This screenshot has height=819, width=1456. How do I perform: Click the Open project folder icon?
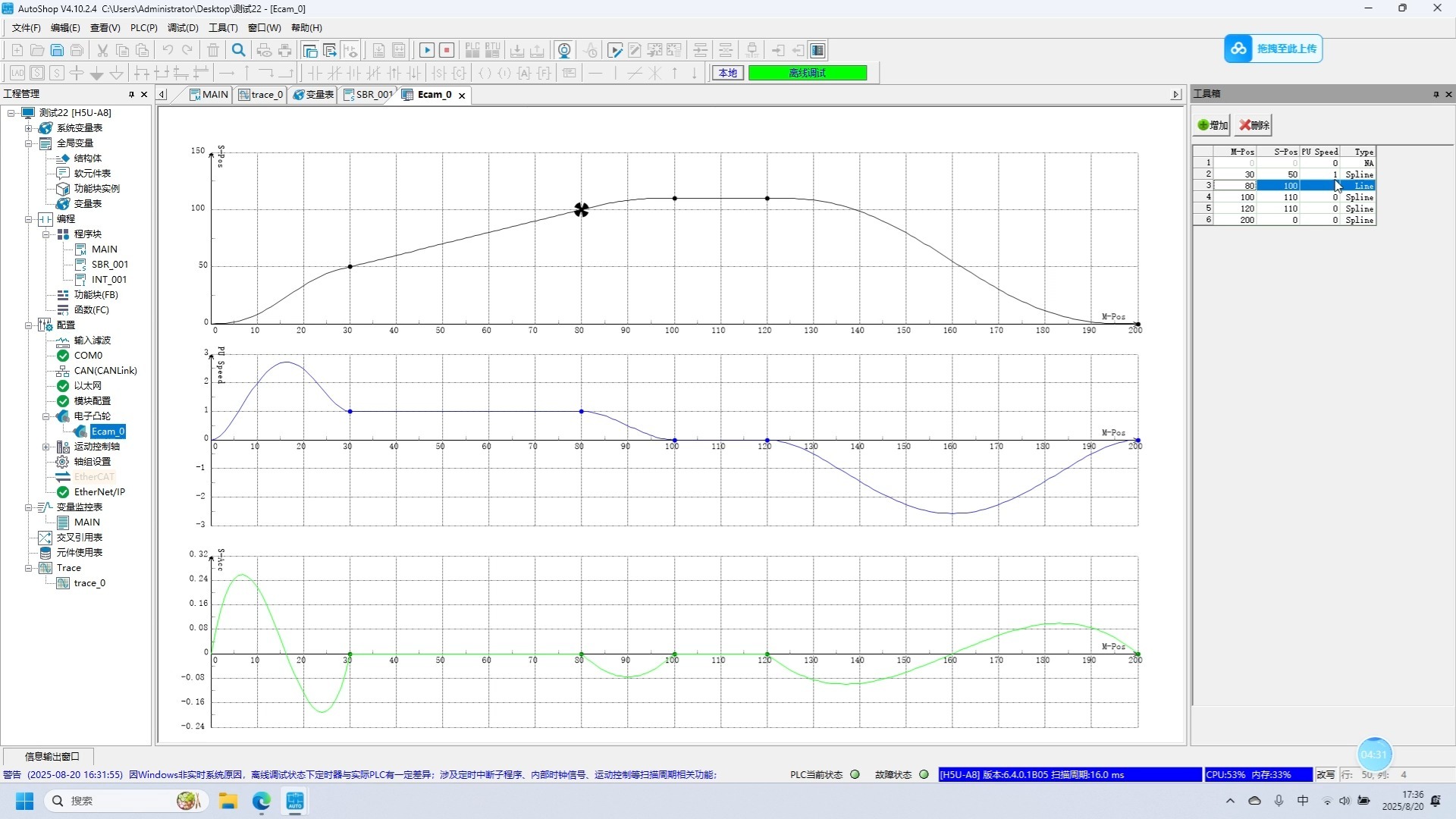pyautogui.click(x=37, y=50)
